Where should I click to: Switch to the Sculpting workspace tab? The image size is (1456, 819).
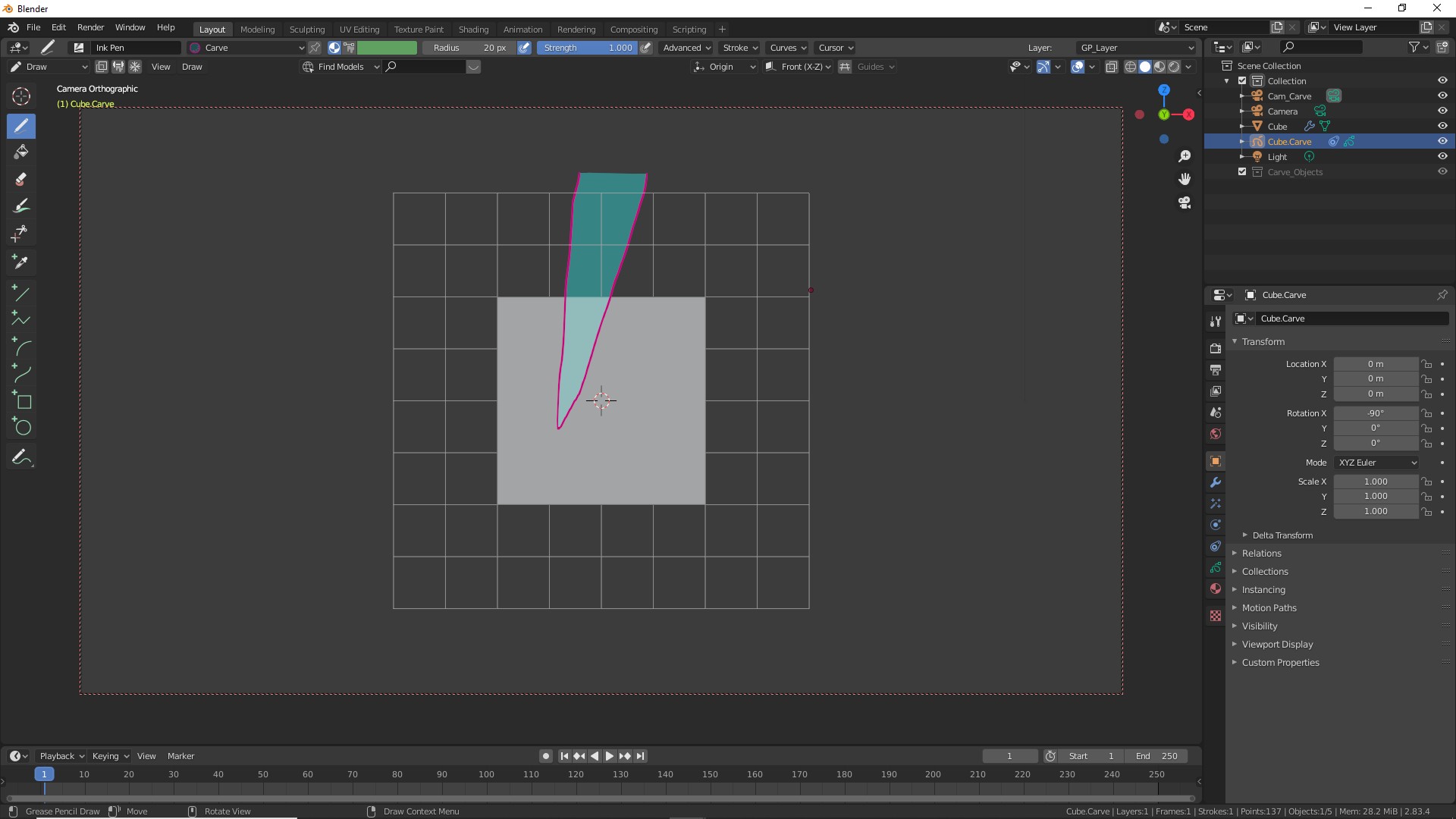click(306, 30)
